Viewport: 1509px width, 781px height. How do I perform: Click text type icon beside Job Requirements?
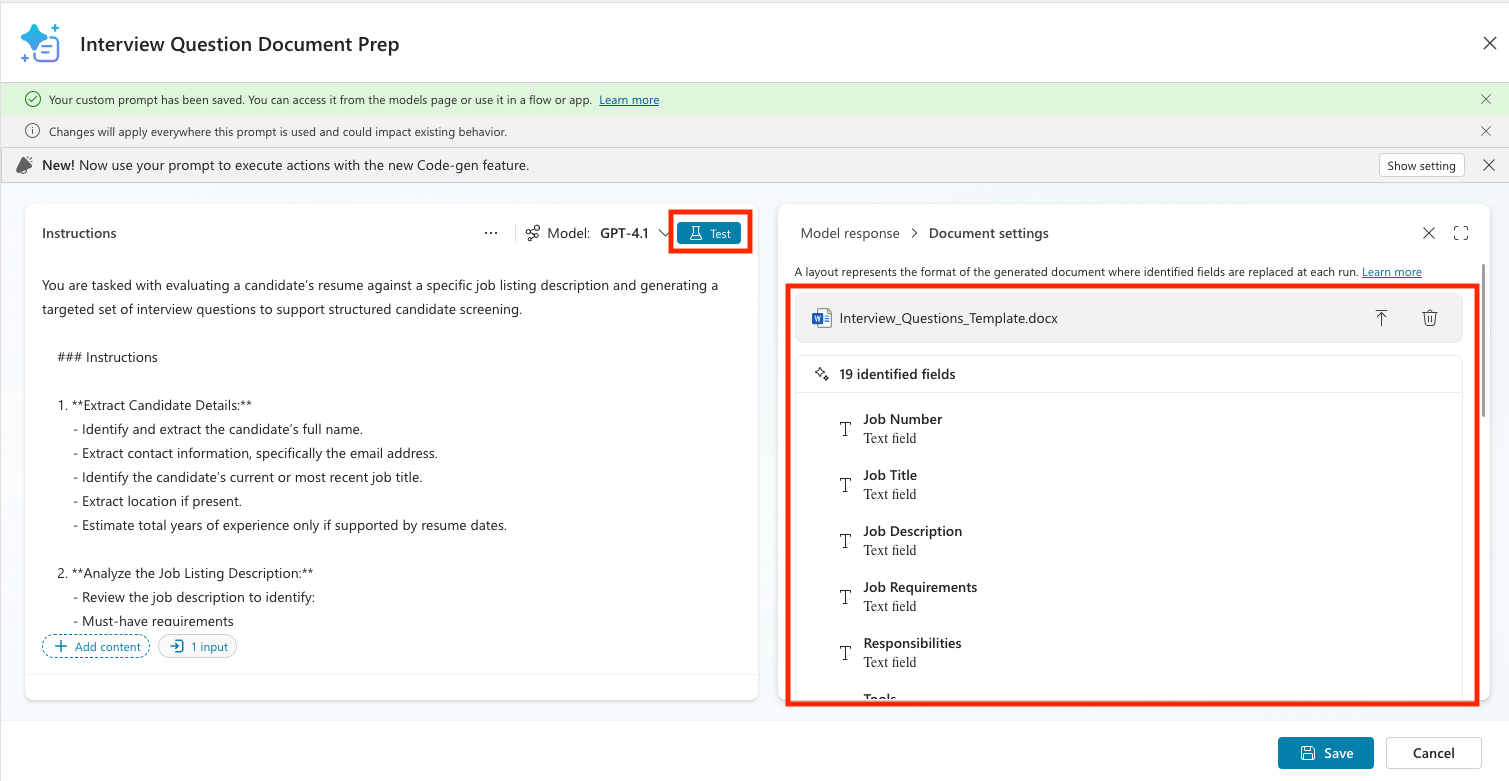845,597
